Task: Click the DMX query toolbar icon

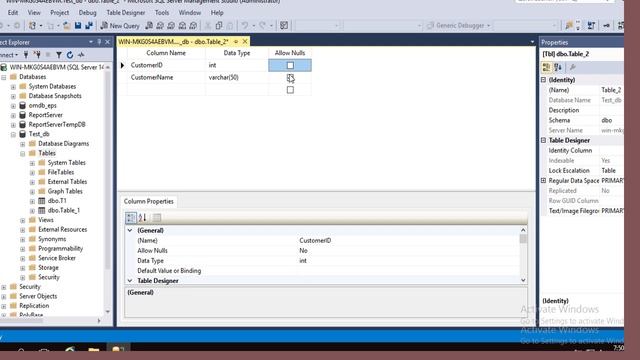Action: coord(171,26)
